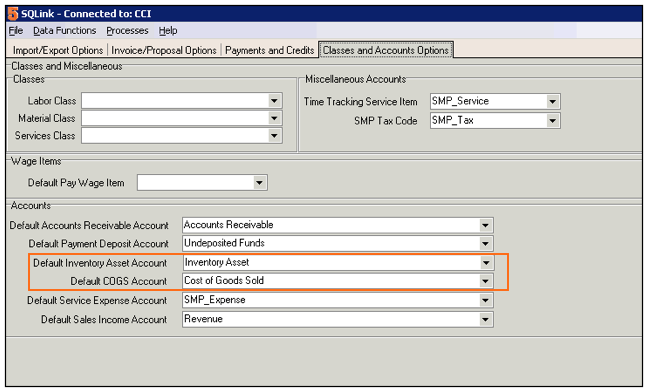This screenshot has height=392, width=651.
Task: Open Default Sales Income Account dropdown arrow
Action: click(485, 319)
